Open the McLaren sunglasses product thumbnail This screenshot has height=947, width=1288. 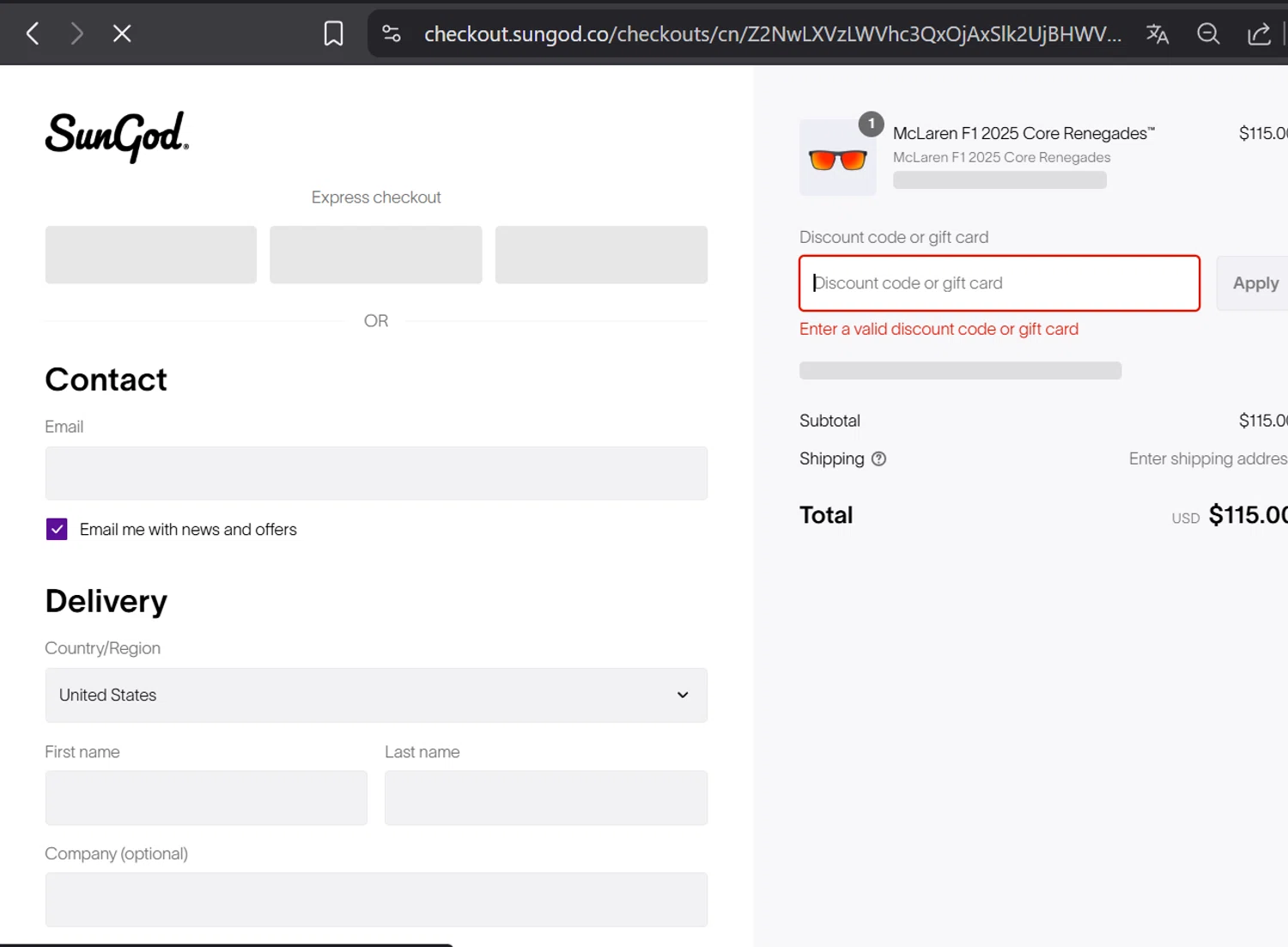[x=838, y=158]
